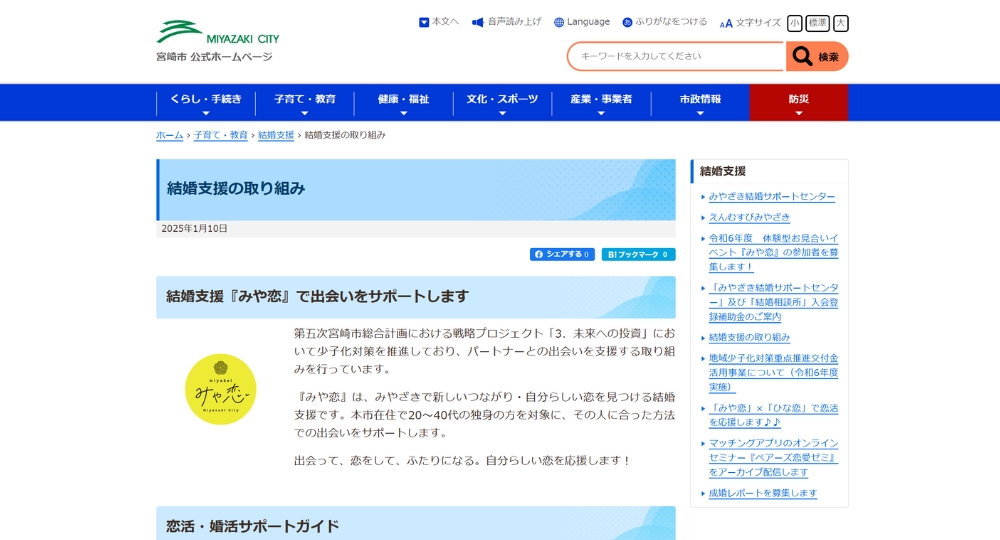Set text size to 小
1000x540 pixels.
tap(795, 24)
